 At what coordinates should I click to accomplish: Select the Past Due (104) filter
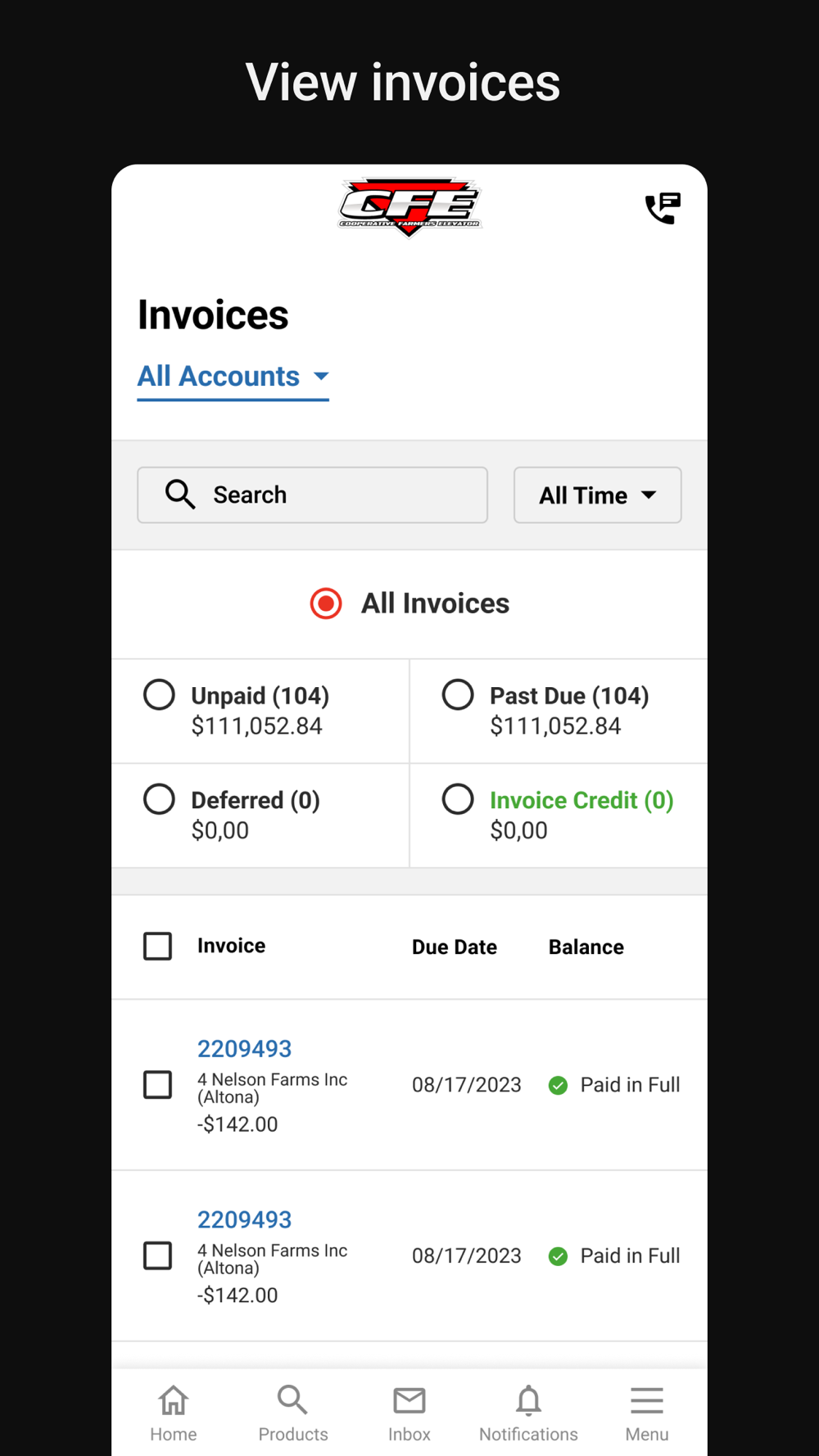tap(458, 694)
